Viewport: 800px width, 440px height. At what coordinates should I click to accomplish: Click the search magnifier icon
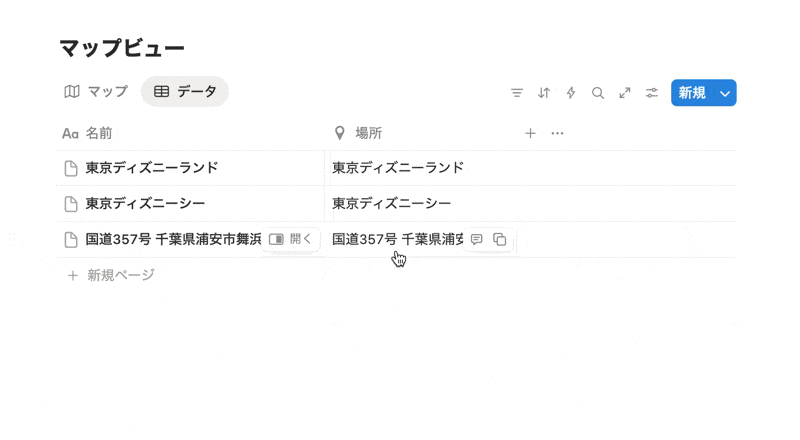click(x=598, y=93)
